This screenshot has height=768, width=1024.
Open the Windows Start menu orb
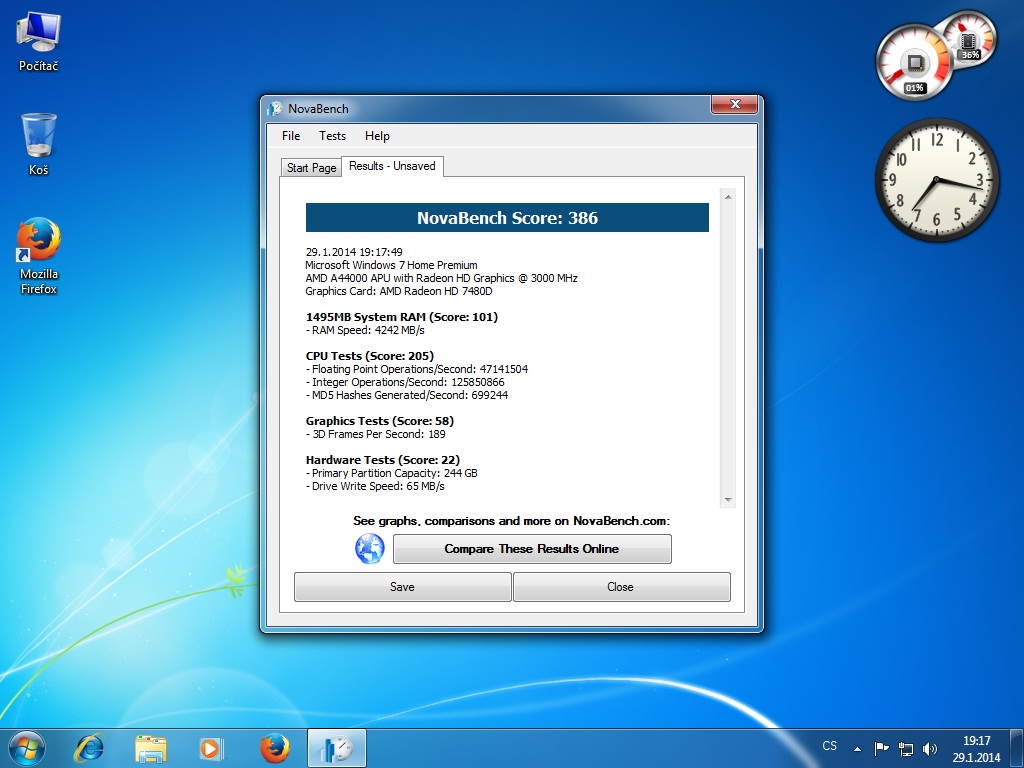click(27, 748)
